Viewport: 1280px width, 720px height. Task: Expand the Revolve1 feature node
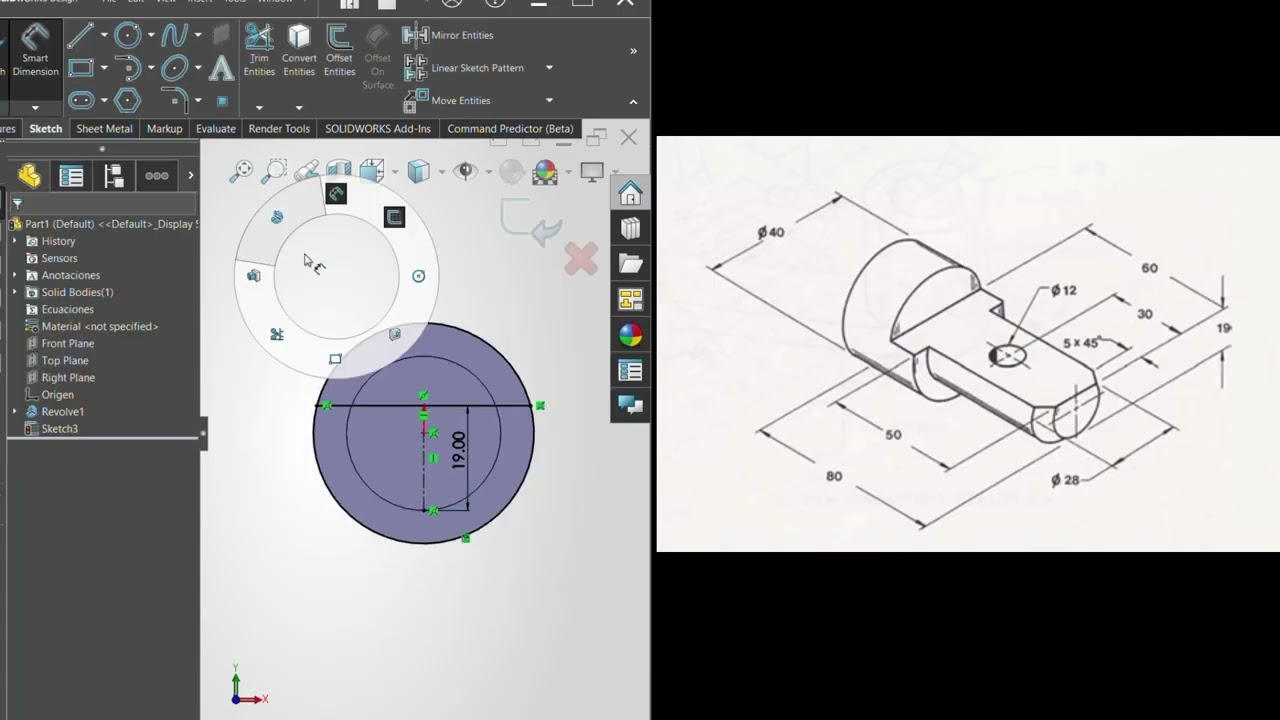click(x=15, y=411)
